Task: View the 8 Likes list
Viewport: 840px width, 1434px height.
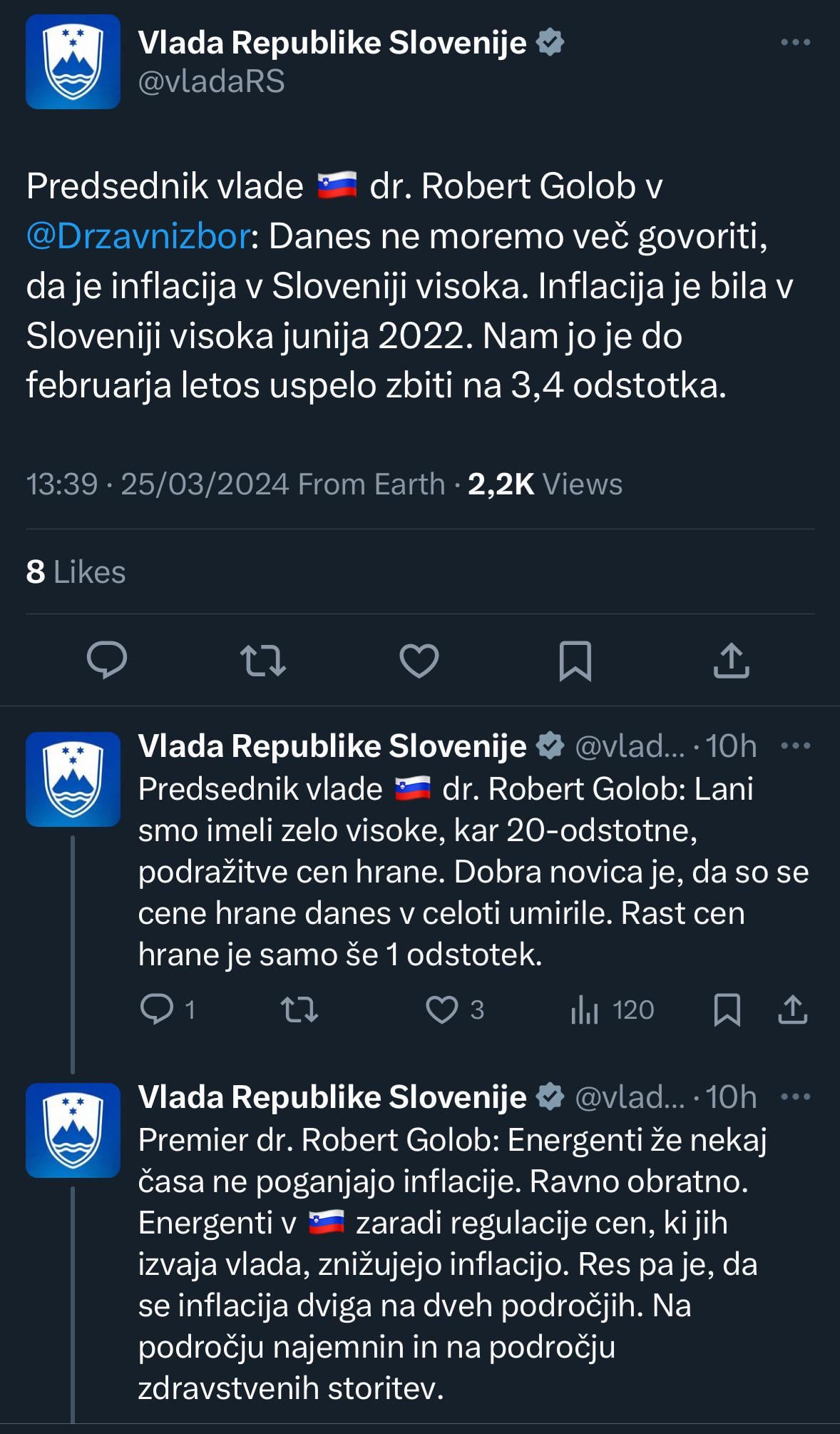Action: pyautogui.click(x=76, y=572)
